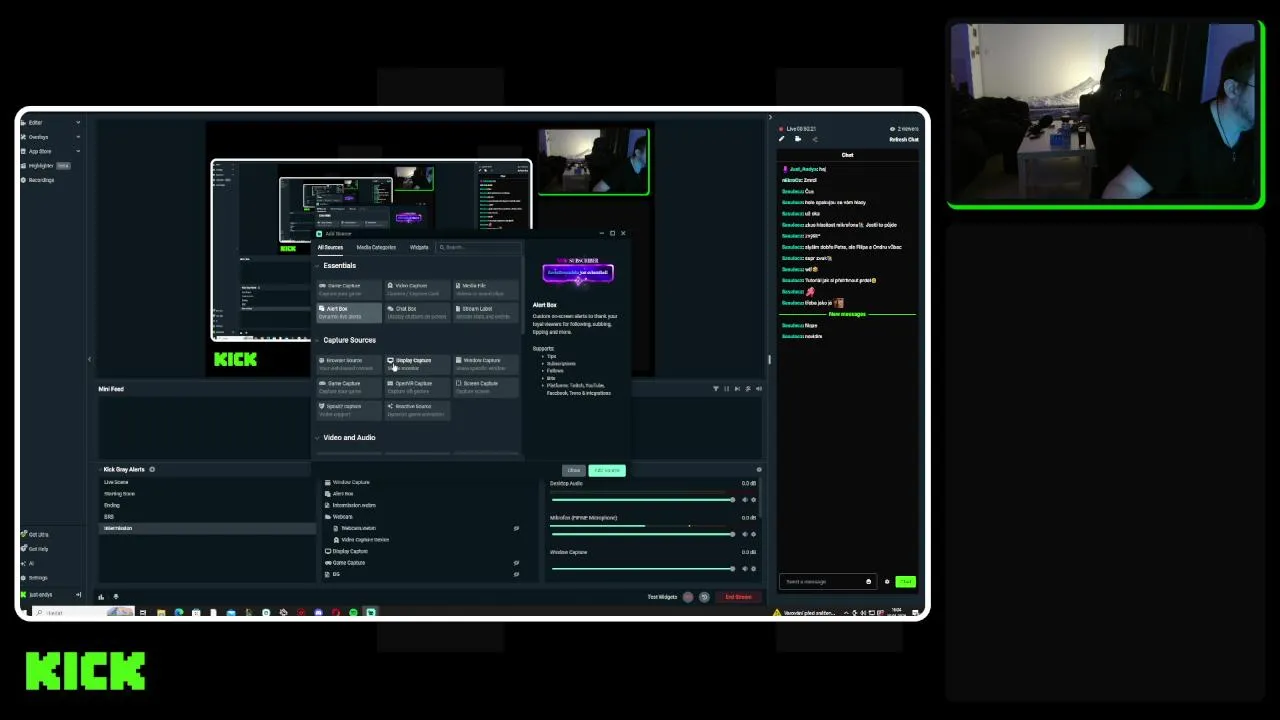The image size is (1280, 720).
Task: Click Test Widgets
Action: tap(662, 597)
